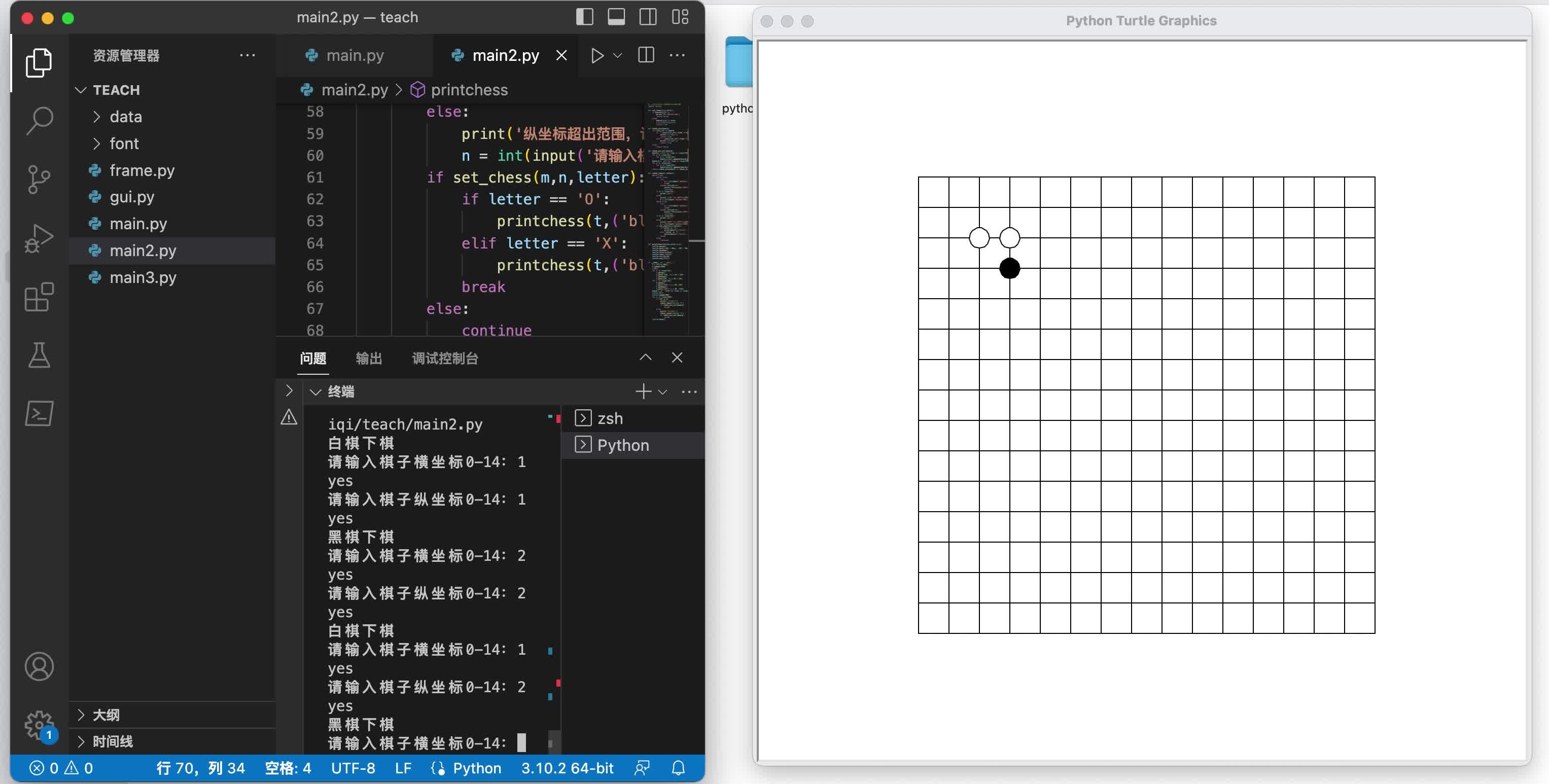Viewport: 1549px width, 784px height.
Task: Open notifications via the bell icon
Action: click(678, 768)
